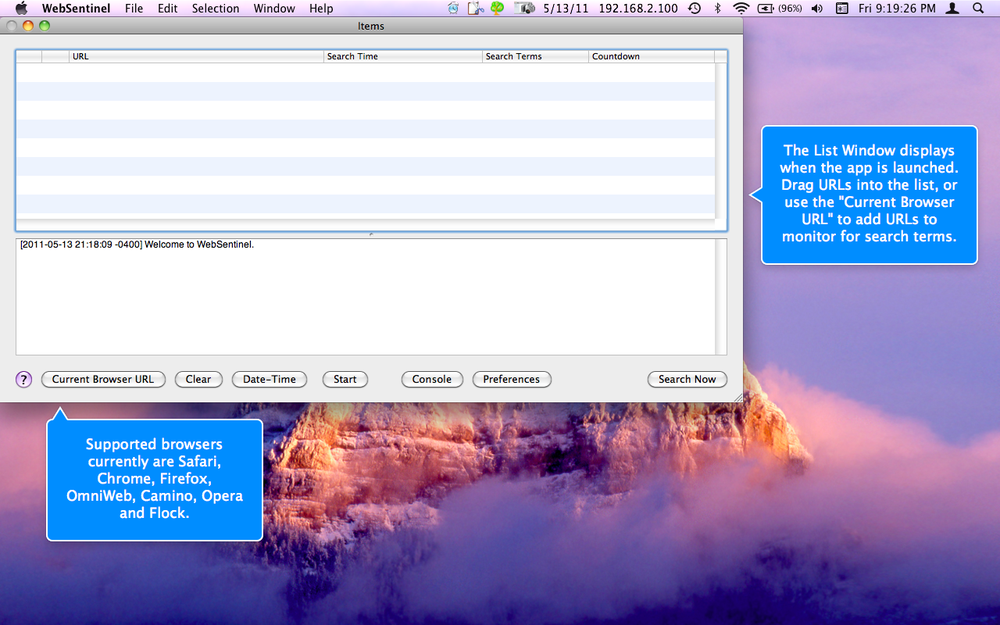Open the user account menu icon

point(952,8)
